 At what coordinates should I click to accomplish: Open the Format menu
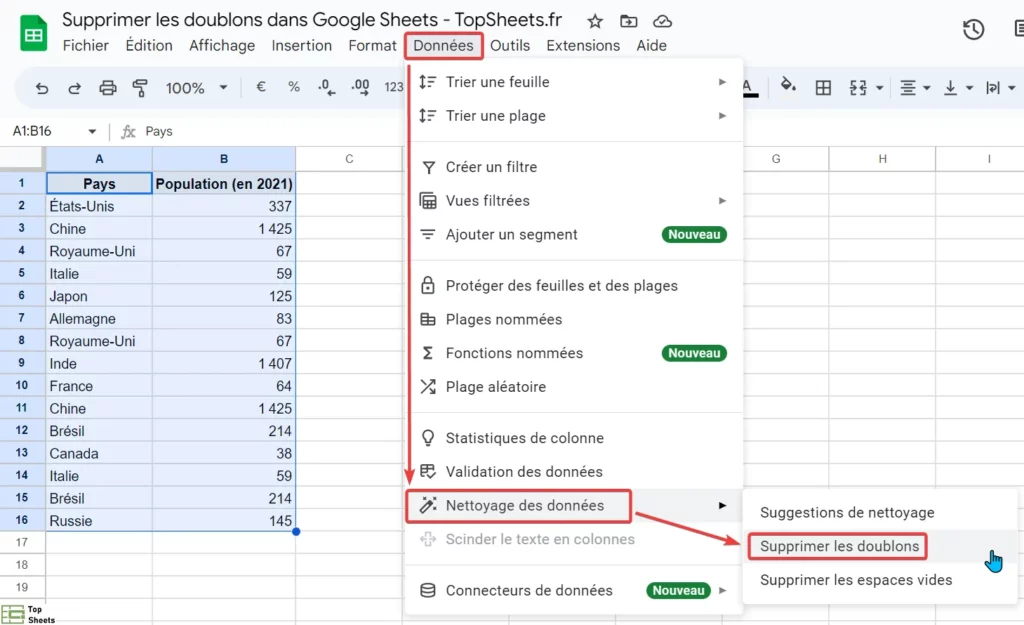pyautogui.click(x=372, y=46)
